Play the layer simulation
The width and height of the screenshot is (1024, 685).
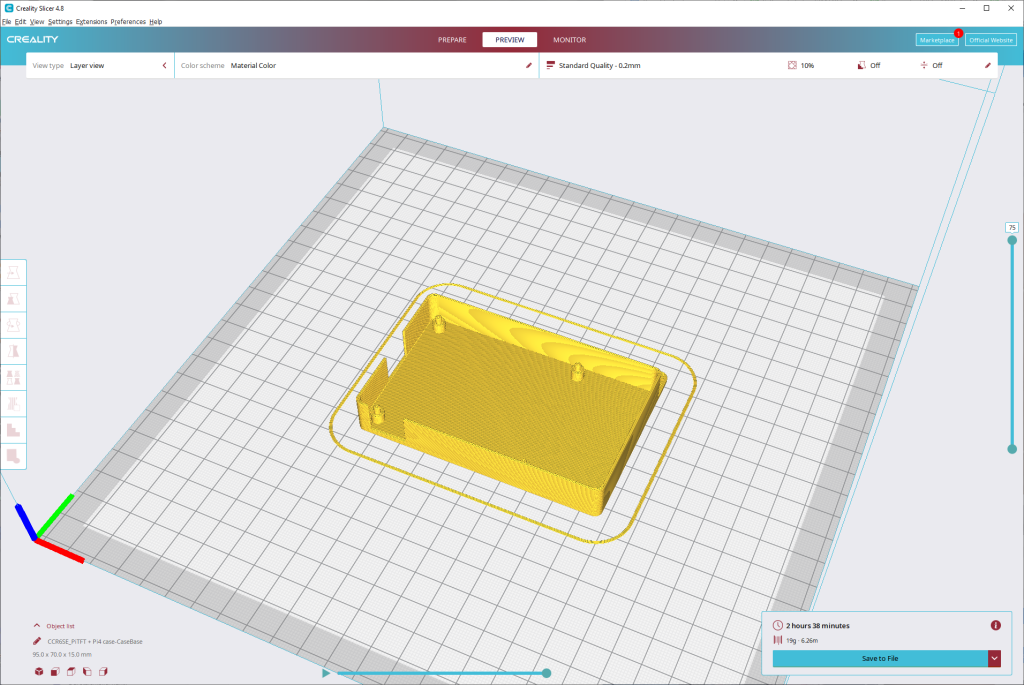coord(326,673)
